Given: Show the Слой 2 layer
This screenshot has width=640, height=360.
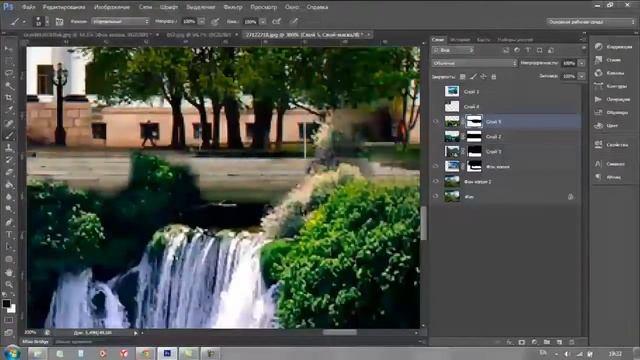Looking at the screenshot, I should coord(436,137).
